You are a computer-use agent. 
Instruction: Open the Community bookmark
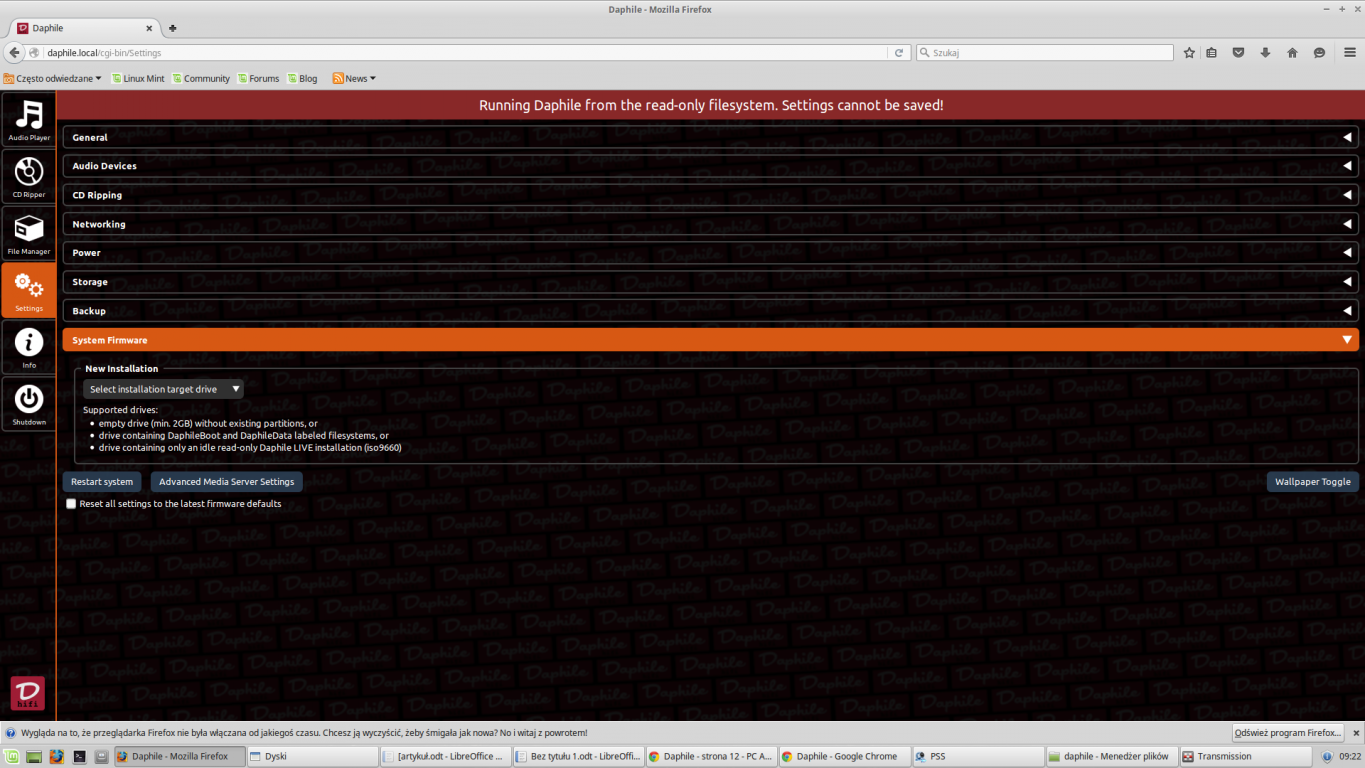point(201,78)
